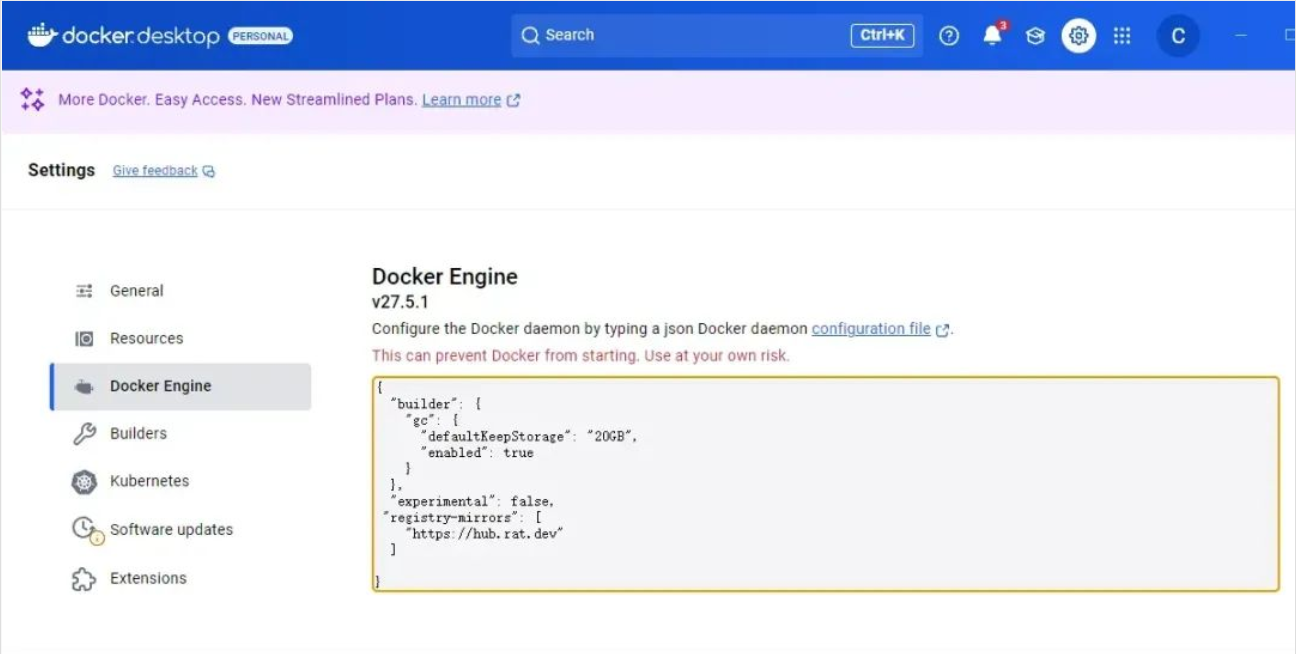Click the Kubernetes helm icon

[x=85, y=482]
